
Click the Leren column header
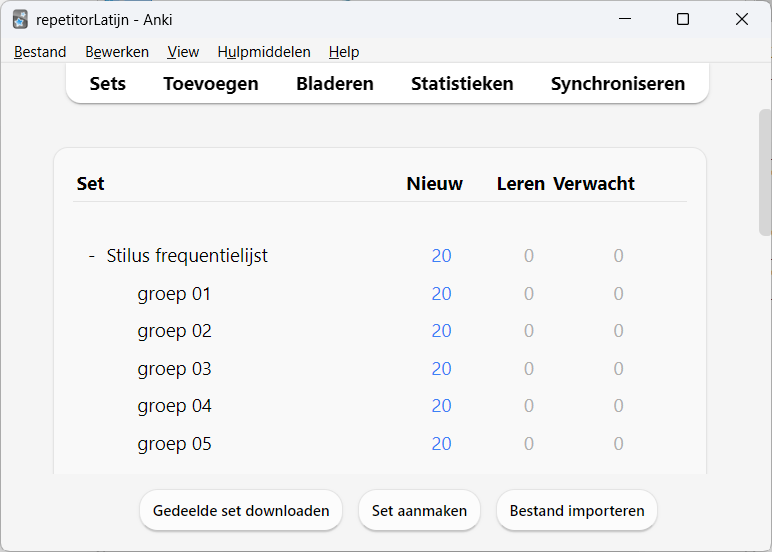coord(520,184)
